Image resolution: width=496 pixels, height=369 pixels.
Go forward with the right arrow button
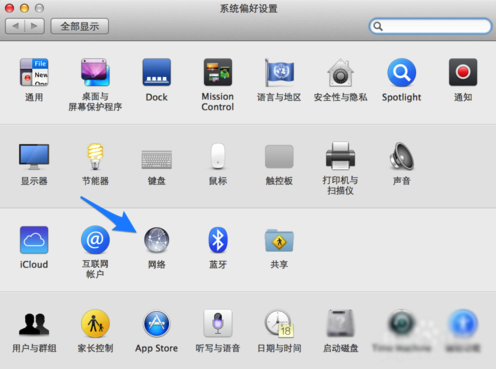point(35,26)
